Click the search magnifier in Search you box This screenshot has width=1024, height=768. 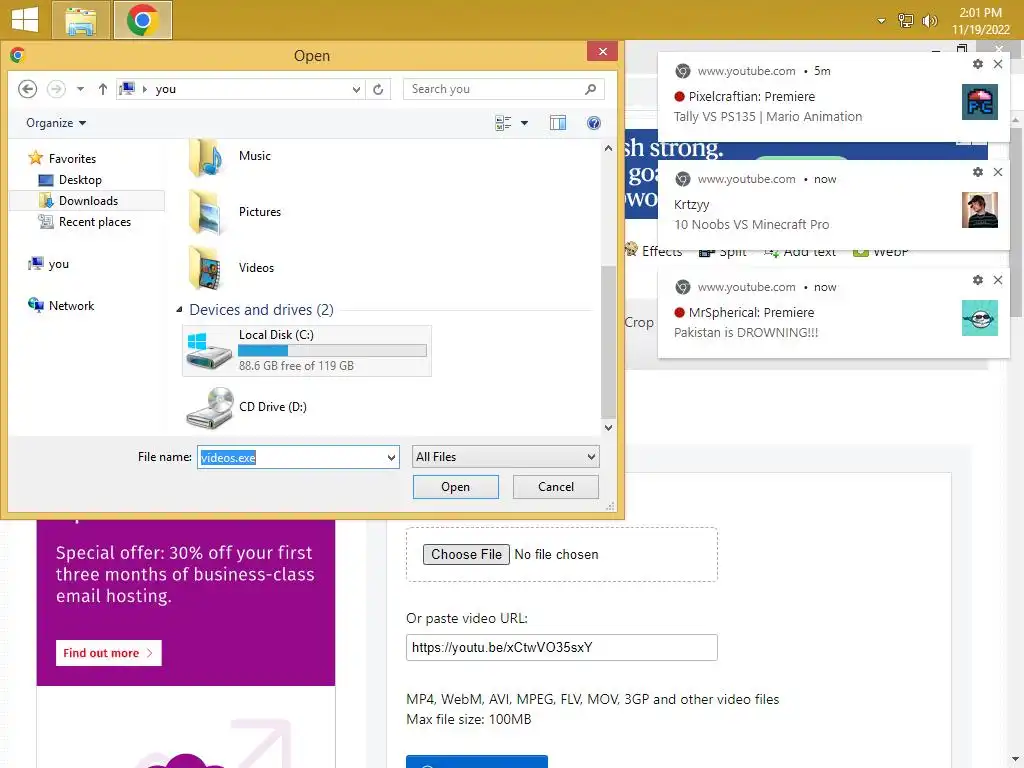pos(590,89)
